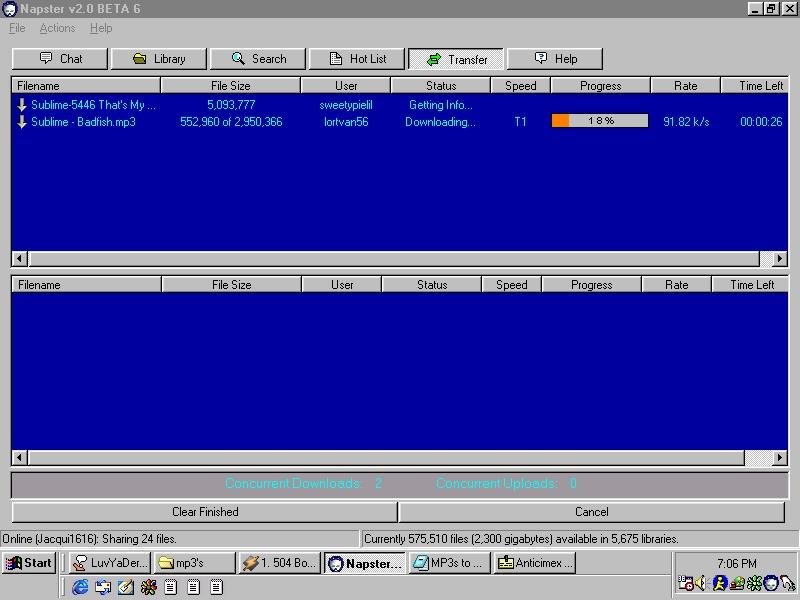Screen dimensions: 800x600
Task: Switch to the Library tab
Action: pos(158,59)
